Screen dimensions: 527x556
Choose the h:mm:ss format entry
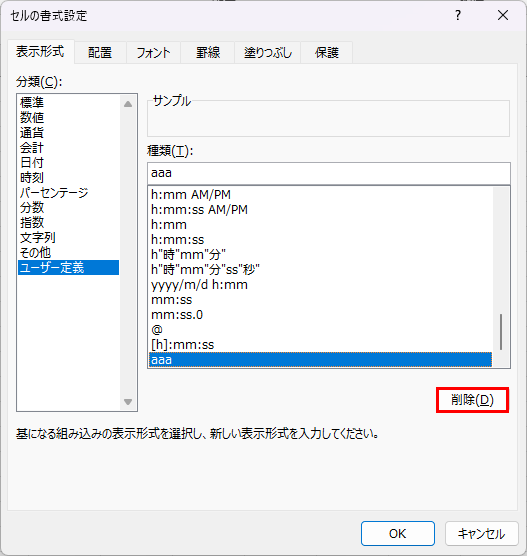pos(321,240)
